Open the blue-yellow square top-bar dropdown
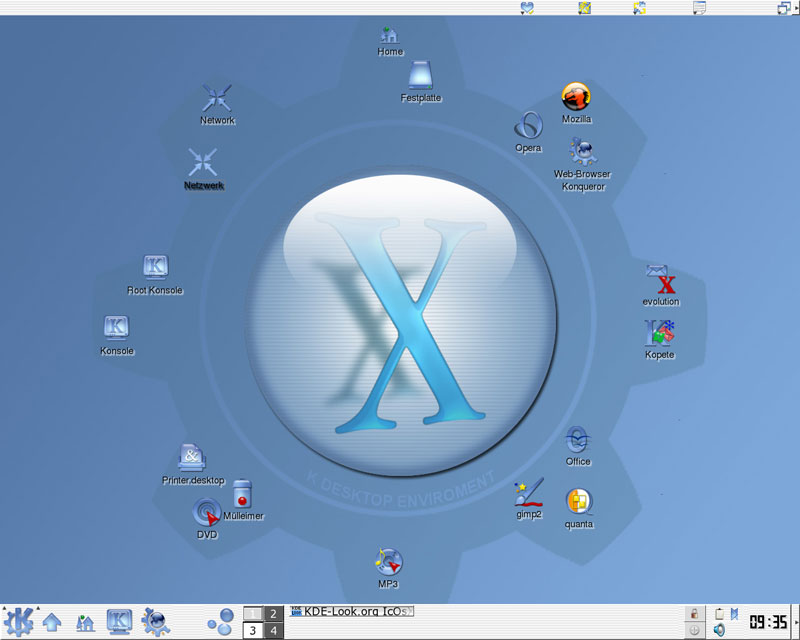This screenshot has height=640, width=800. click(584, 8)
